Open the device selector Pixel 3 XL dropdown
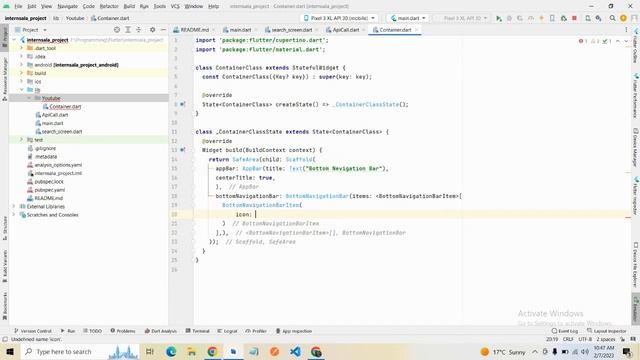This screenshot has height=360, width=640. (x=339, y=18)
